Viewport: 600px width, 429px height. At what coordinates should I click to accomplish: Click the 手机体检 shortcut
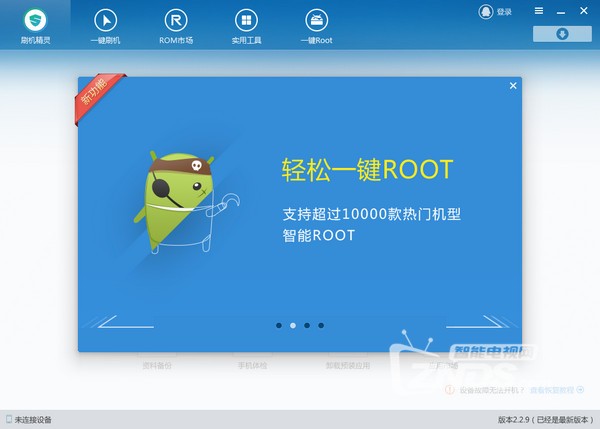252,365
